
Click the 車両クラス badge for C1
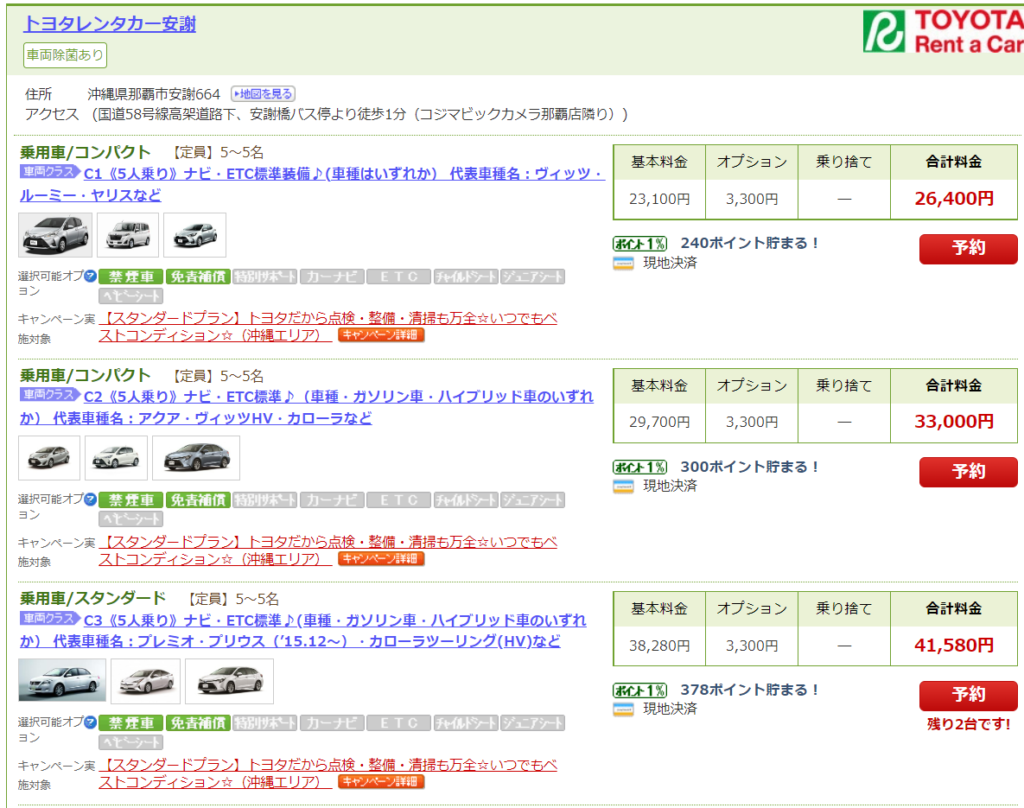point(49,172)
